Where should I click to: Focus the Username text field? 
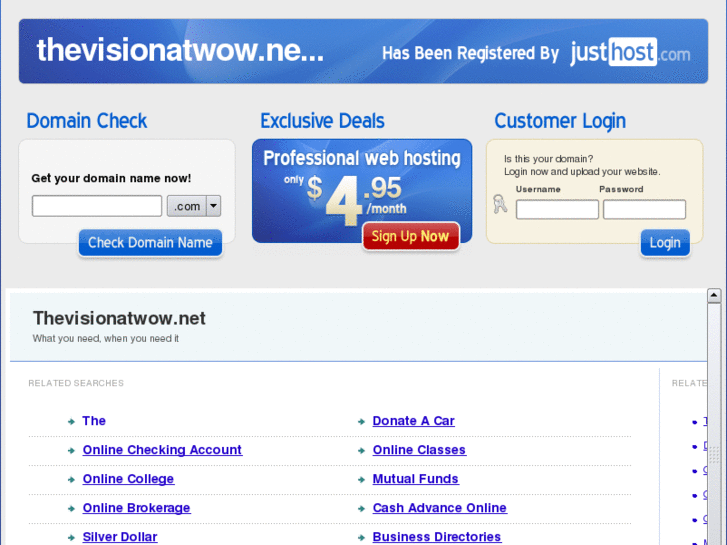[x=557, y=210]
